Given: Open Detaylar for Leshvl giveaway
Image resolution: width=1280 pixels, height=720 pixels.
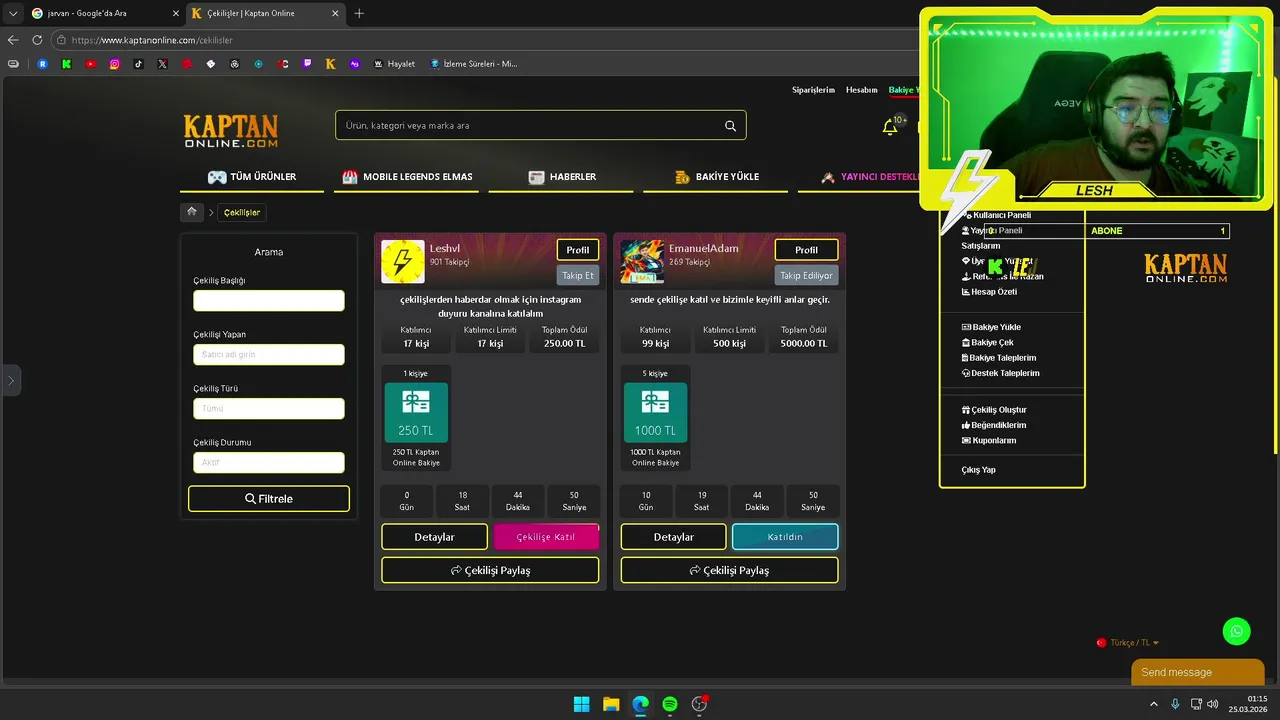Looking at the screenshot, I should point(434,537).
